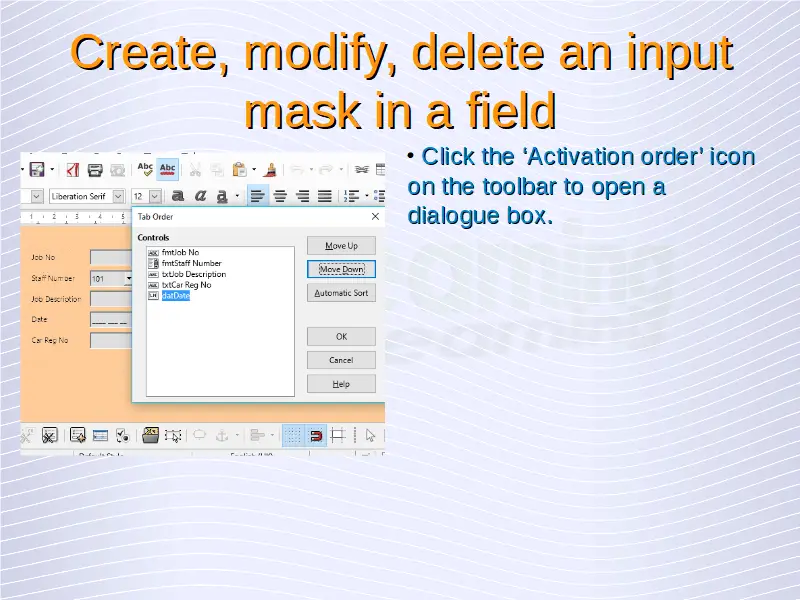Confirm the Tab Order with OK

(x=341, y=336)
